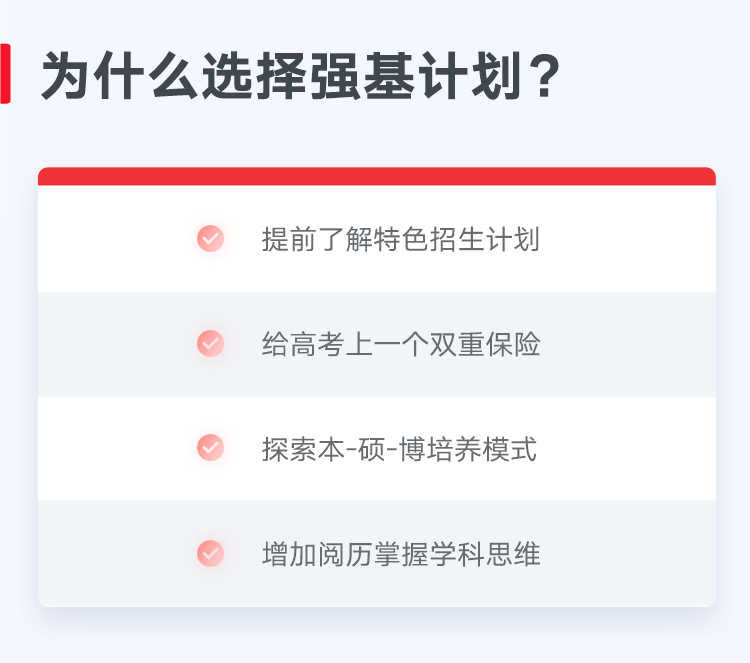Select the 给高考上一个双重保险 list item
The image size is (750, 663).
[x=377, y=344]
